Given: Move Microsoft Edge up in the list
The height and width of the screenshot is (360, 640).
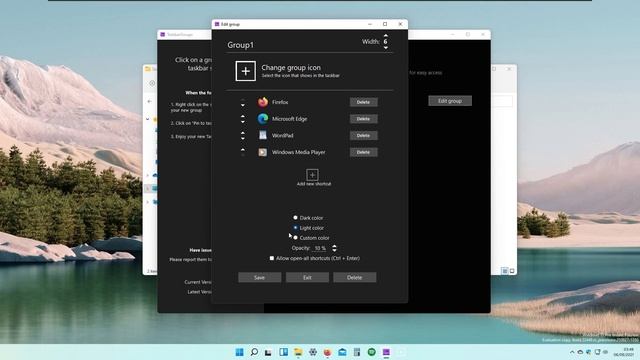Looking at the screenshot, I should pos(243,116).
